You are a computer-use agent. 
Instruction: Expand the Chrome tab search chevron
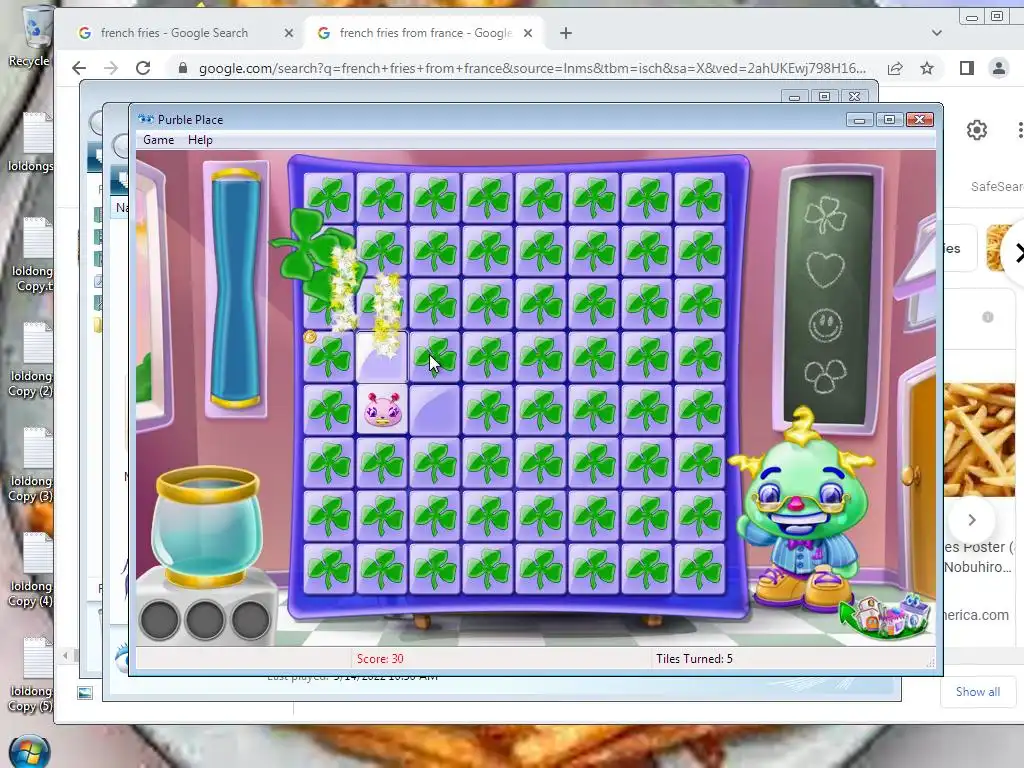click(936, 33)
